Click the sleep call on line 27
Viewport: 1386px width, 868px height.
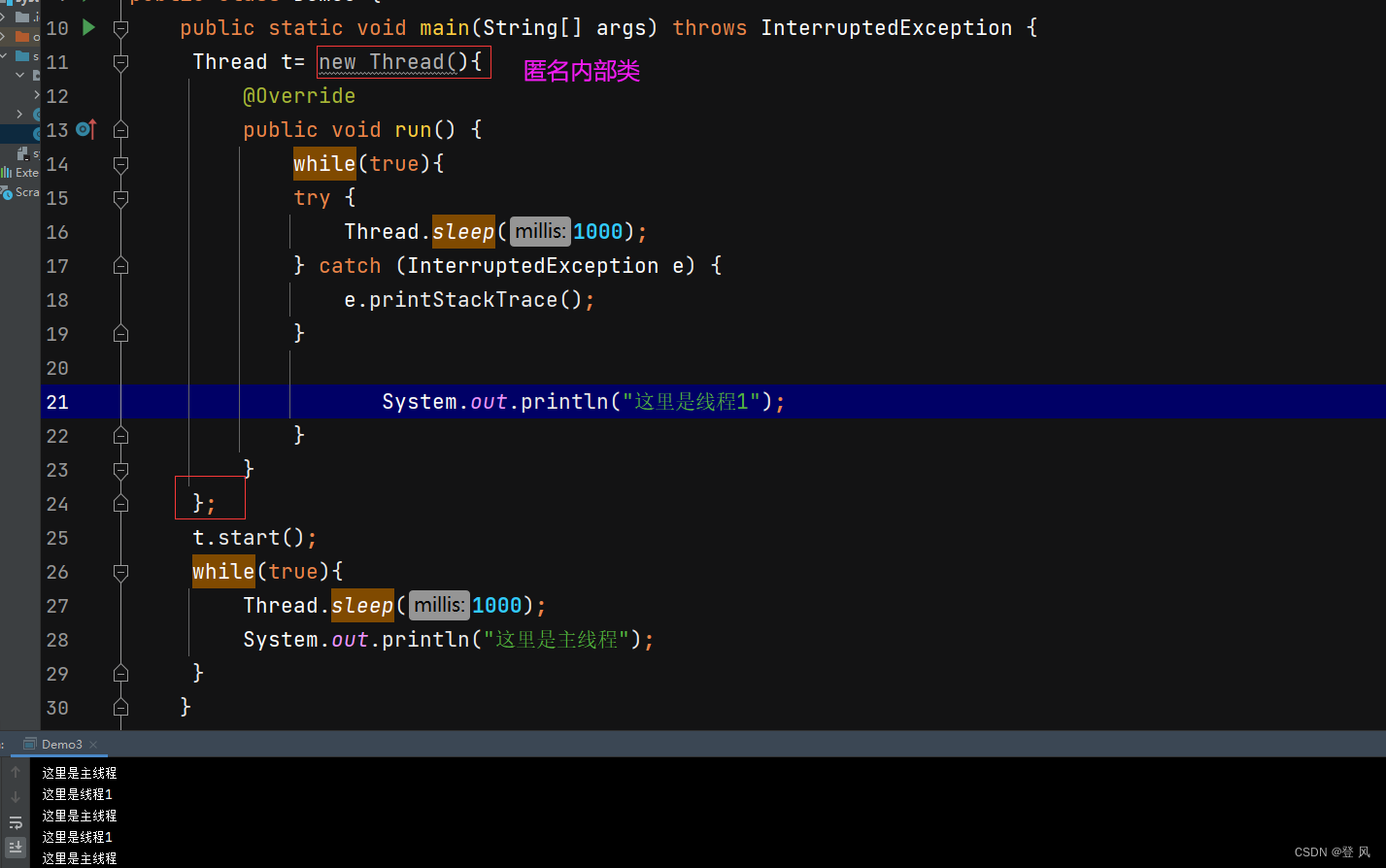tap(362, 606)
